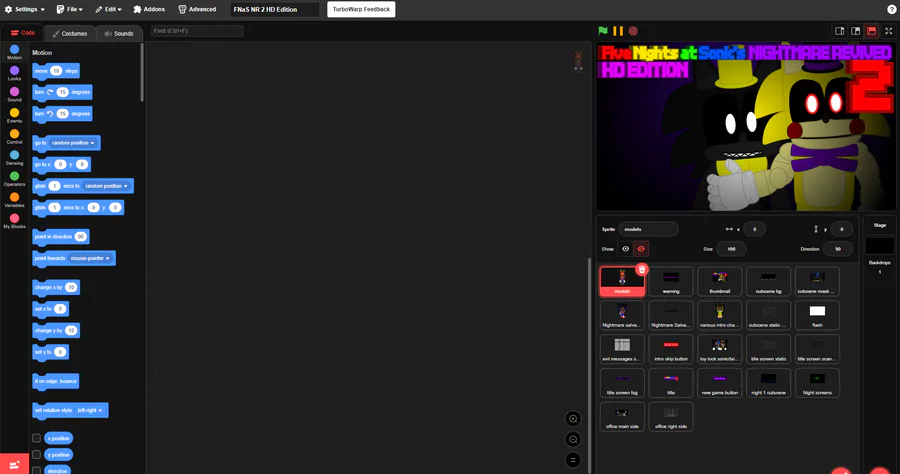Screen dimensions: 900x474
Task: Pause the project with the pause button
Action: click(618, 31)
